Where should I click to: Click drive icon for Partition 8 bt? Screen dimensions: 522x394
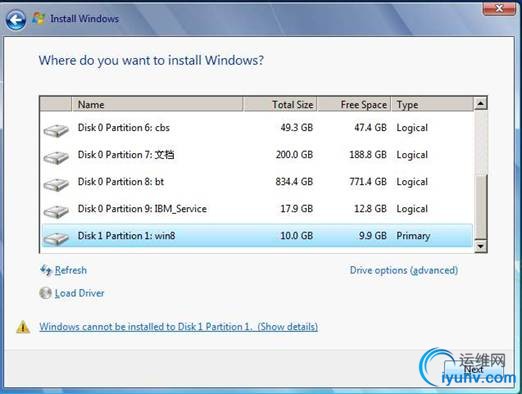coord(56,184)
